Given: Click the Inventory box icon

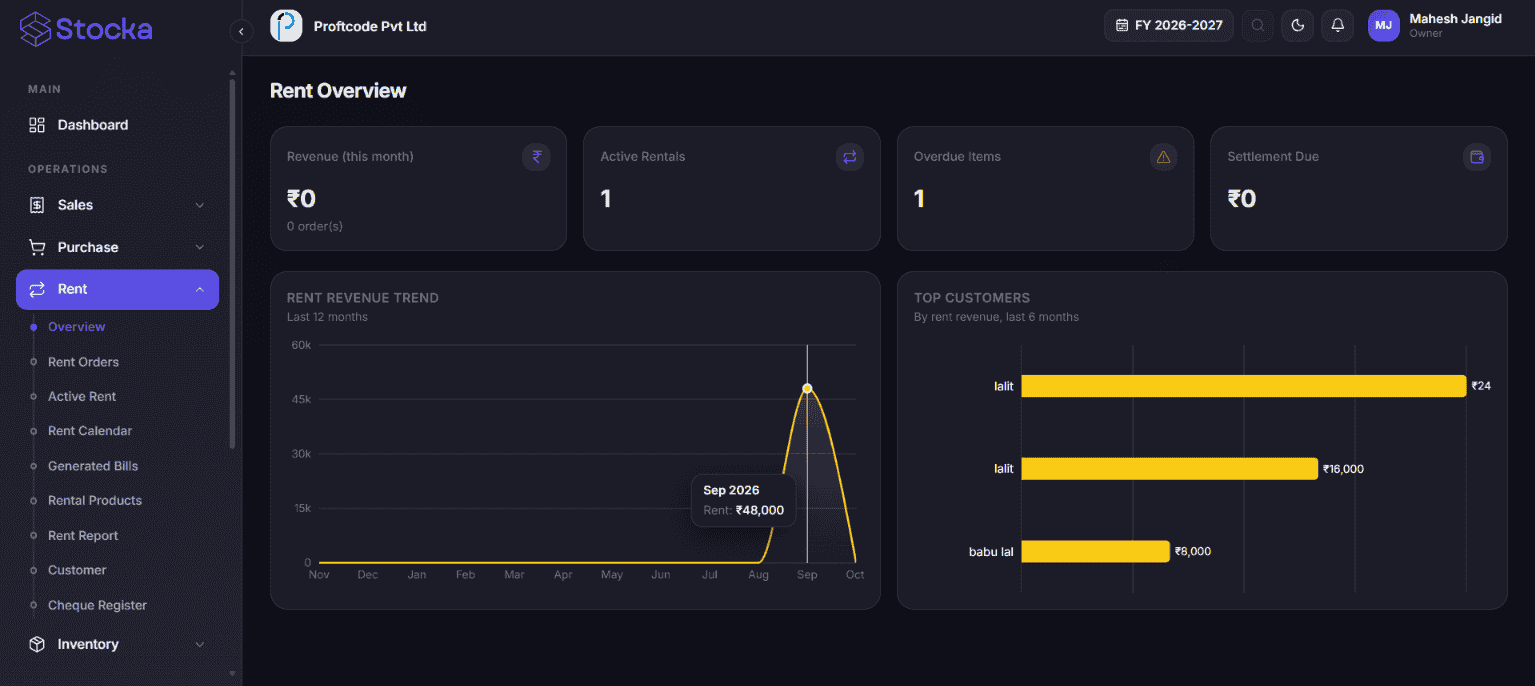Looking at the screenshot, I should pyautogui.click(x=37, y=644).
